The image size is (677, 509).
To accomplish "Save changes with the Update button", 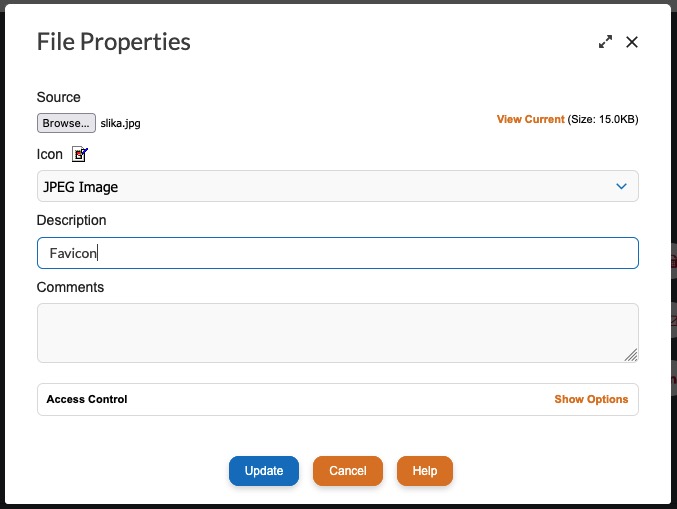I will tap(264, 471).
